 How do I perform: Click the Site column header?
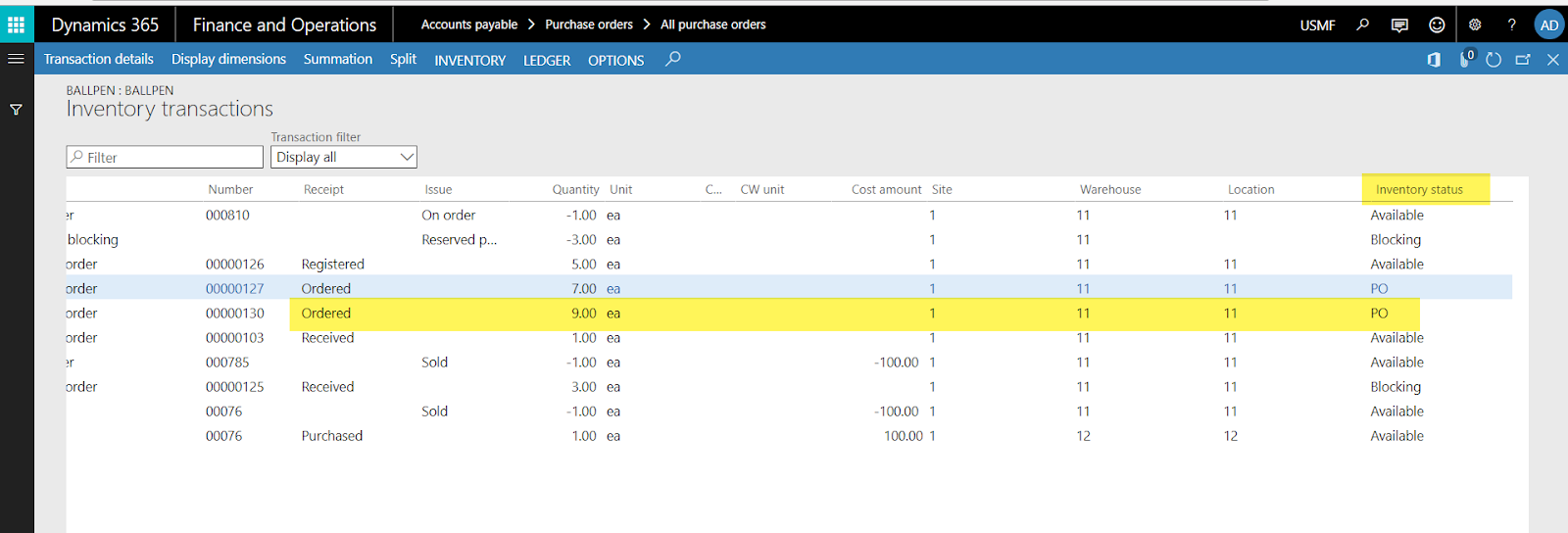[942, 189]
